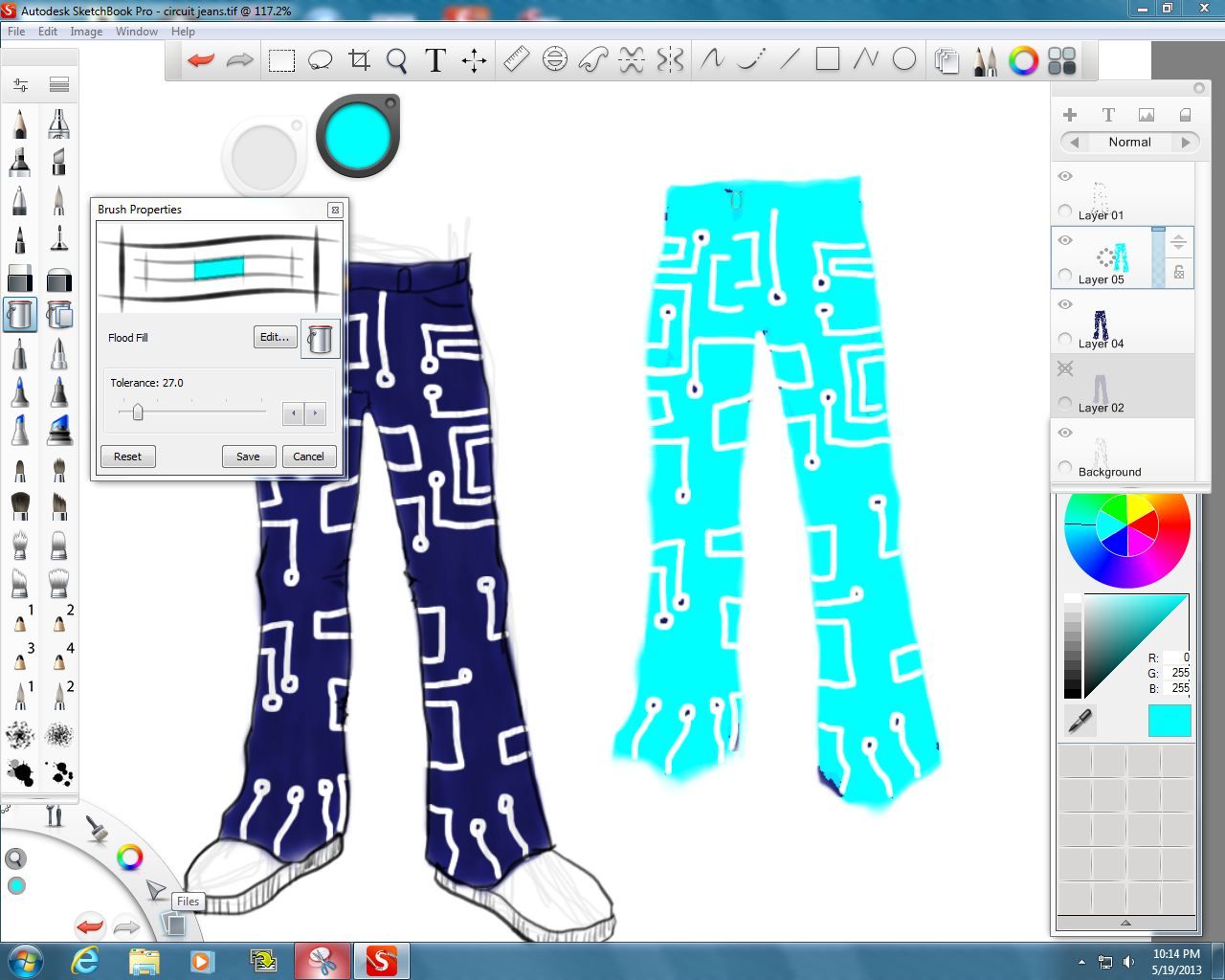Screen dimensions: 1225x980
Task: Click the right arrow beside Normal
Action: (1188, 142)
